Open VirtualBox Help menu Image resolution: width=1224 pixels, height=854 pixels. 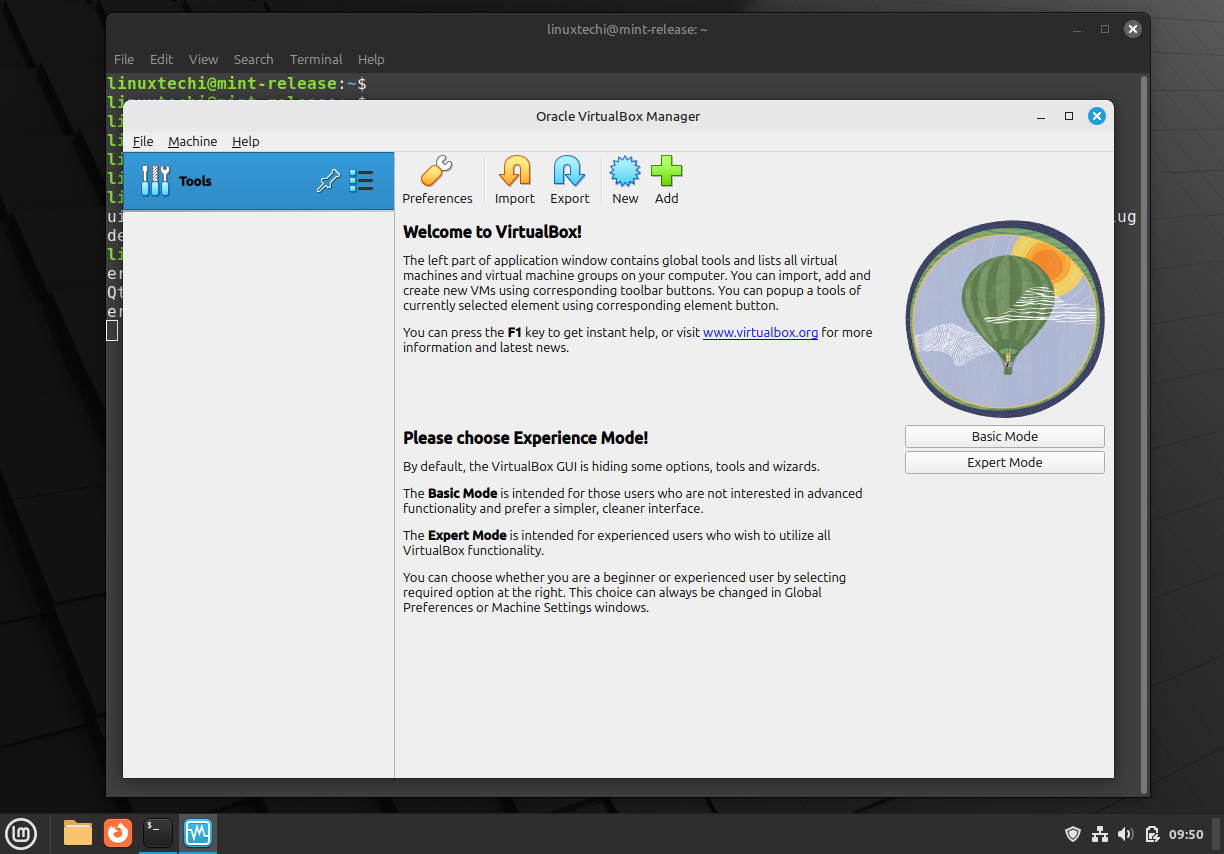[245, 142]
